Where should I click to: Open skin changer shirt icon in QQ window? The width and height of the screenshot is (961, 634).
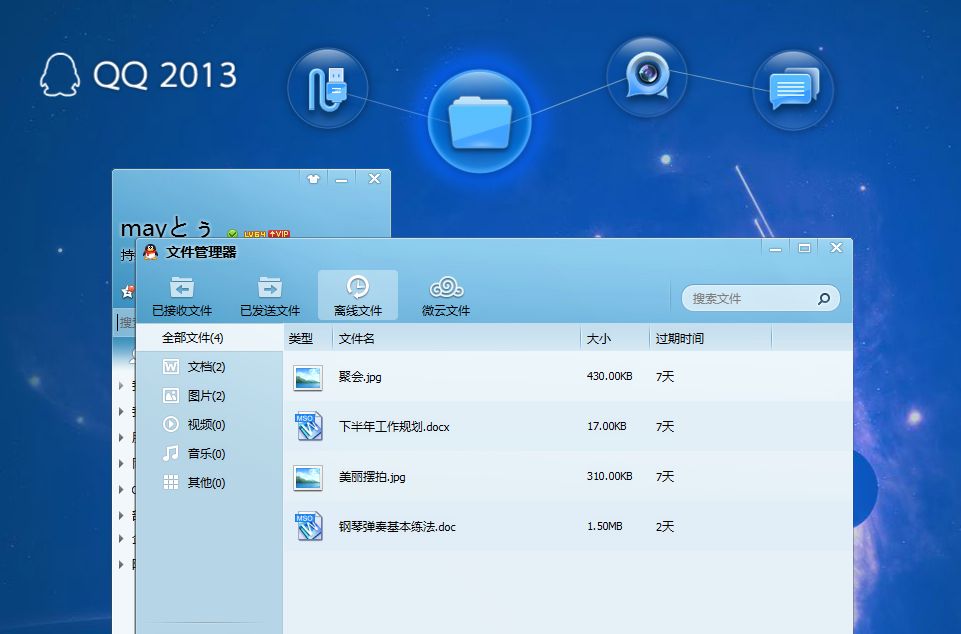click(x=313, y=179)
